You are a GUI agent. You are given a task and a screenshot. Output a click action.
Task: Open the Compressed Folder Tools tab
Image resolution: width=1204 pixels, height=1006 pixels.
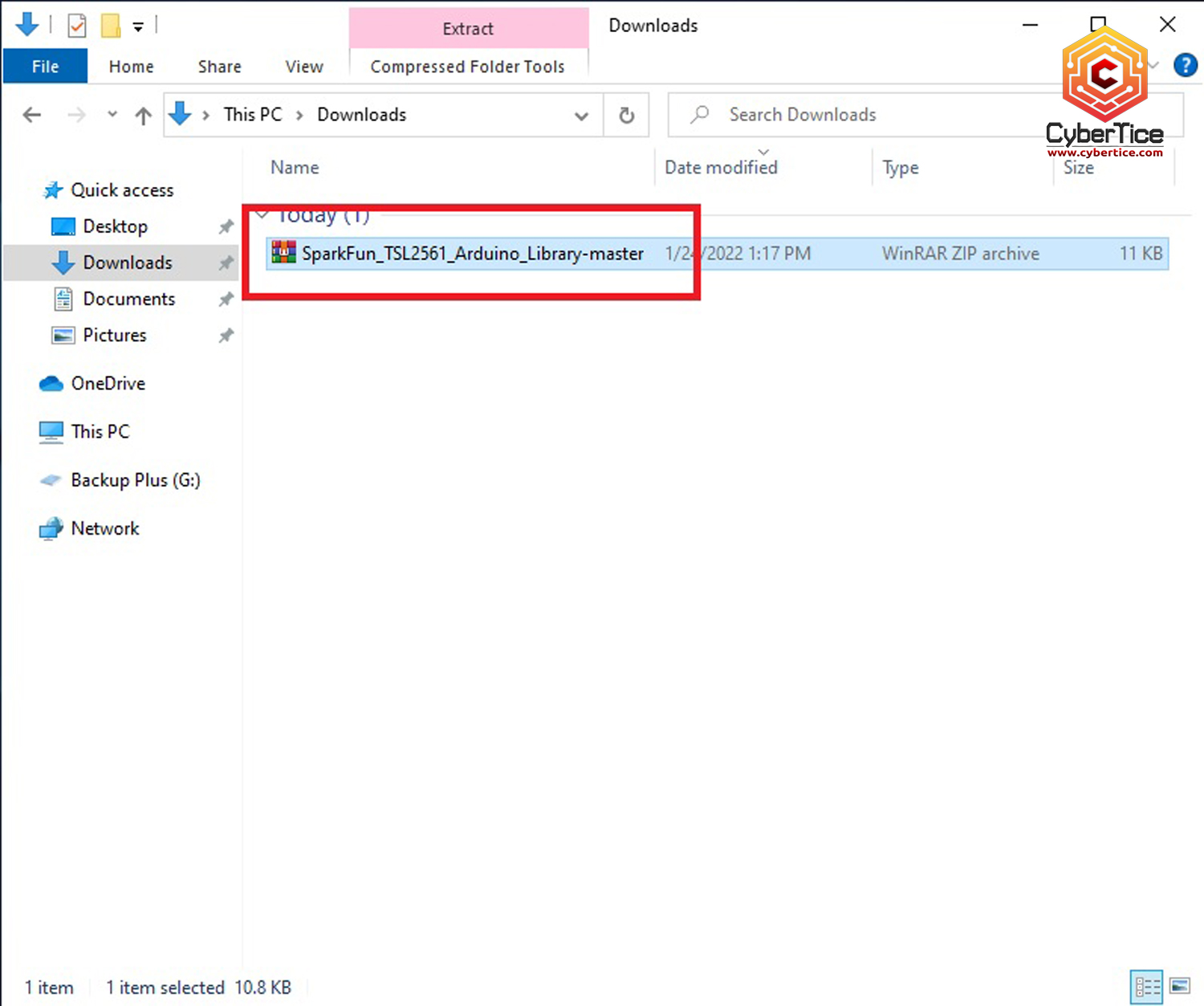467,67
